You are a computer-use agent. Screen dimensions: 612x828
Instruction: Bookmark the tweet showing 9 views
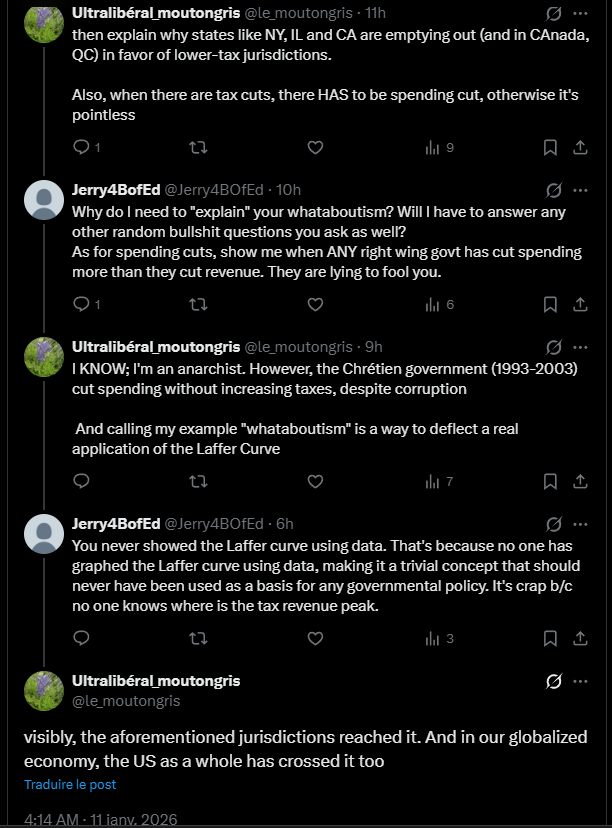click(550, 147)
